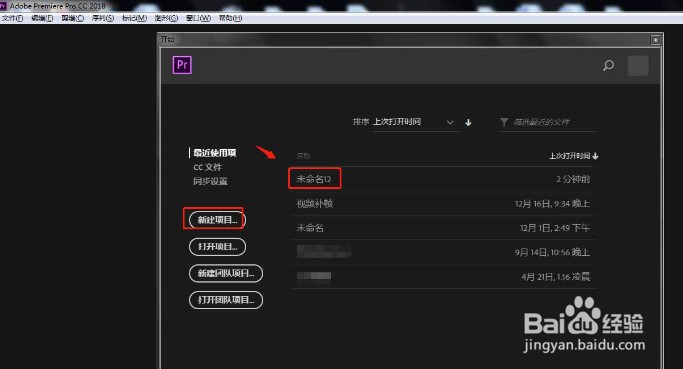Open the 文件(F) menu

coord(12,18)
